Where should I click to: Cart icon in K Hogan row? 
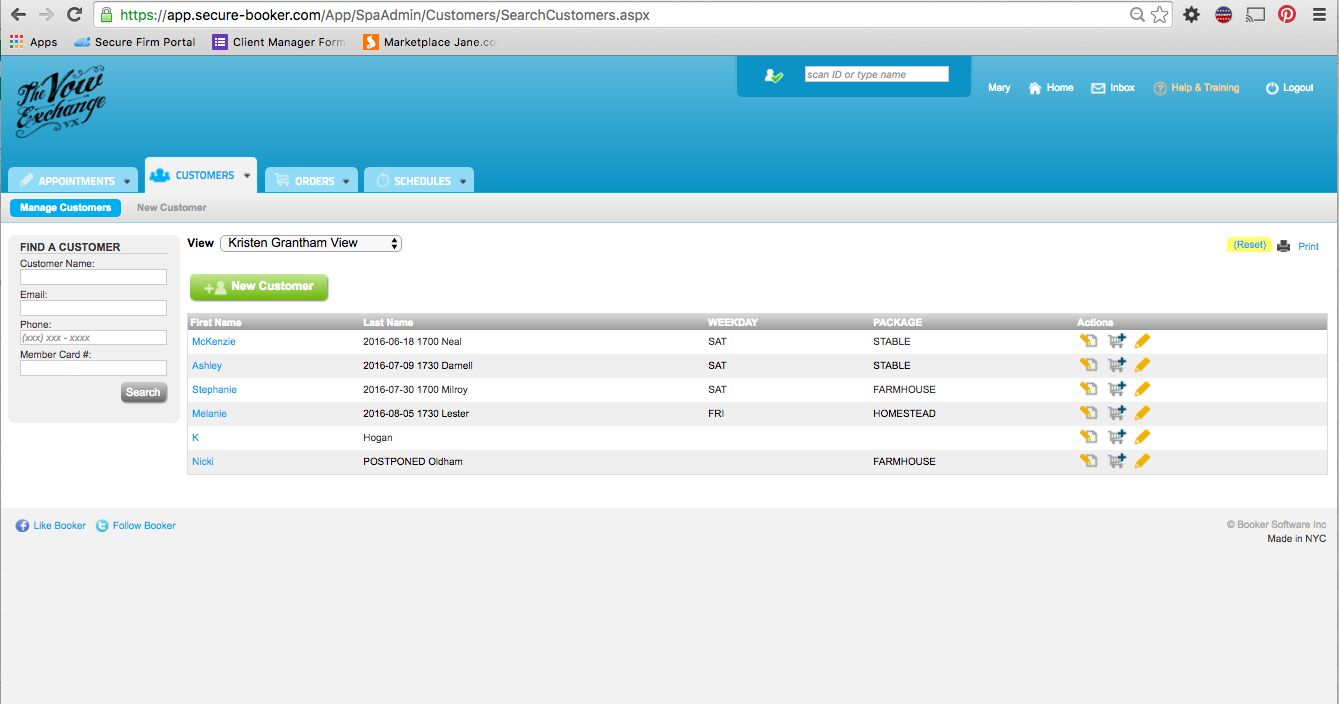pos(1116,437)
